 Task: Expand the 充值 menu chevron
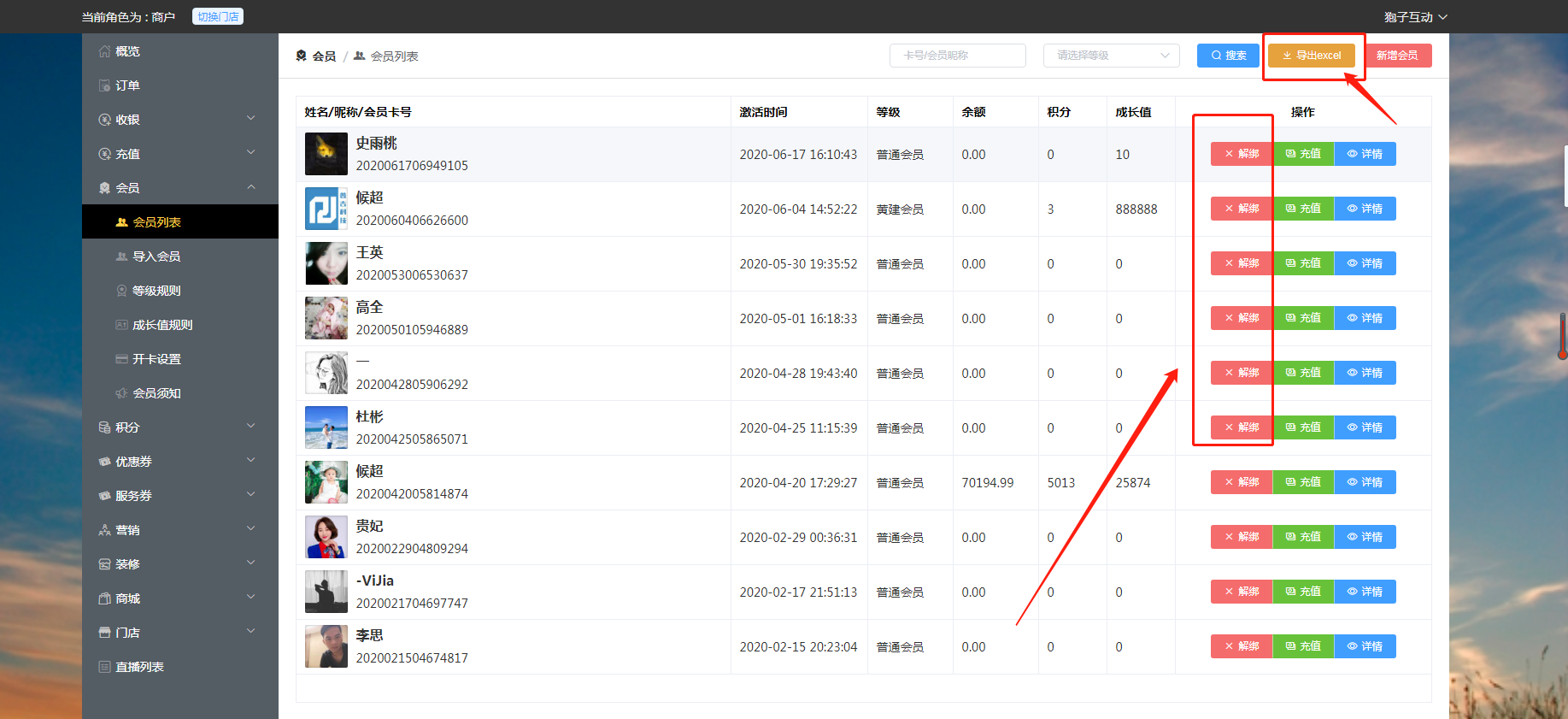(251, 152)
